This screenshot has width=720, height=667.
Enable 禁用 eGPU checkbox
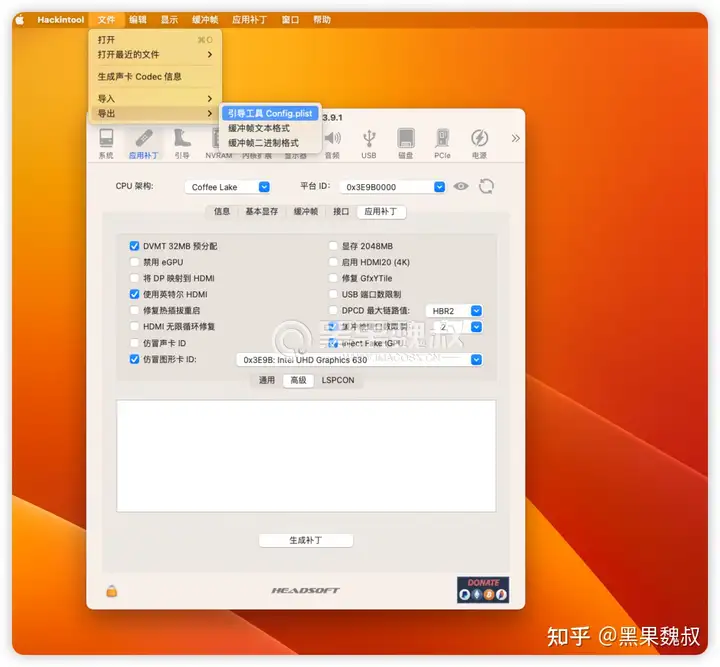click(134, 262)
